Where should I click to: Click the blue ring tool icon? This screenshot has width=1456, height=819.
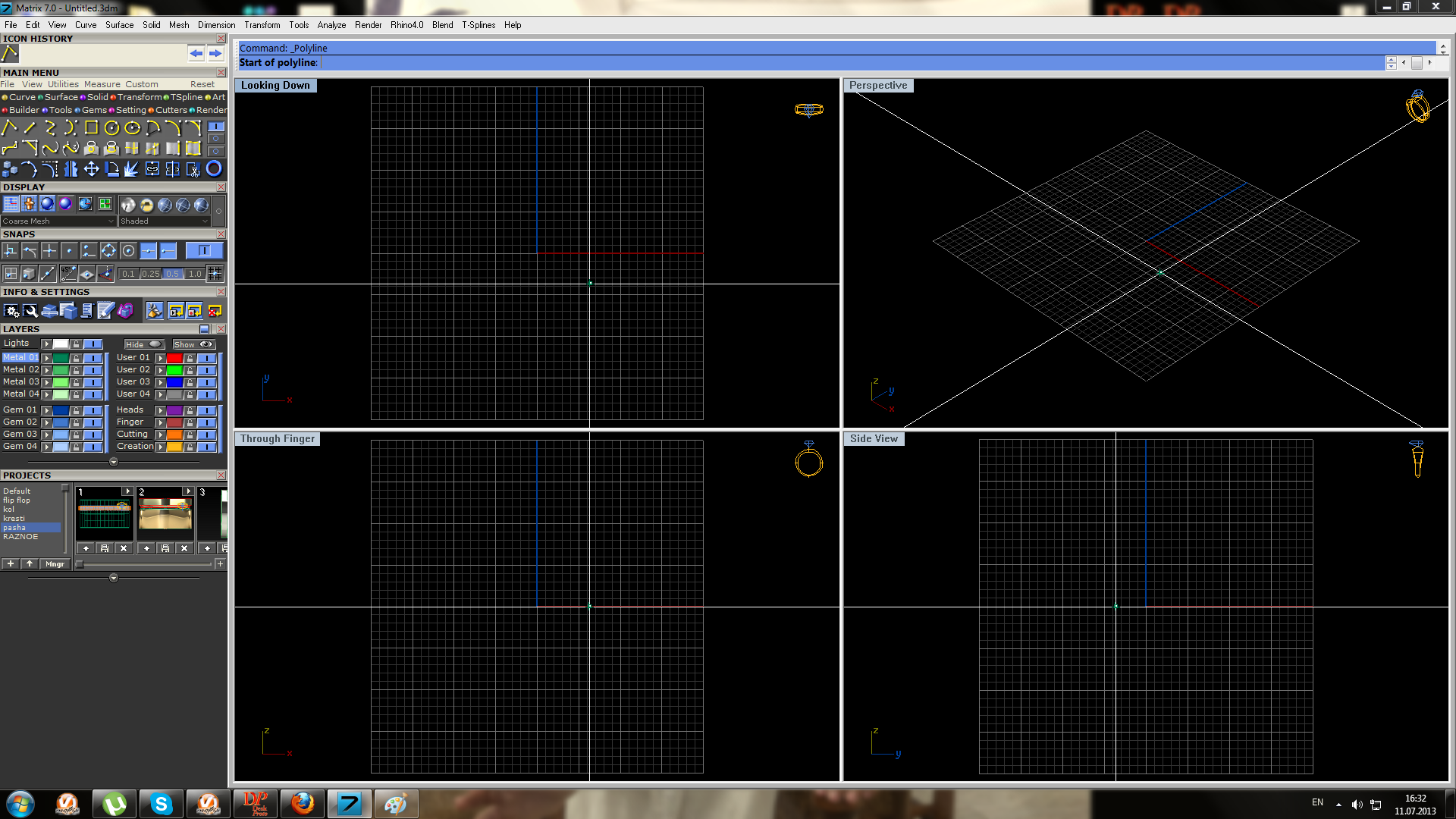tap(214, 168)
